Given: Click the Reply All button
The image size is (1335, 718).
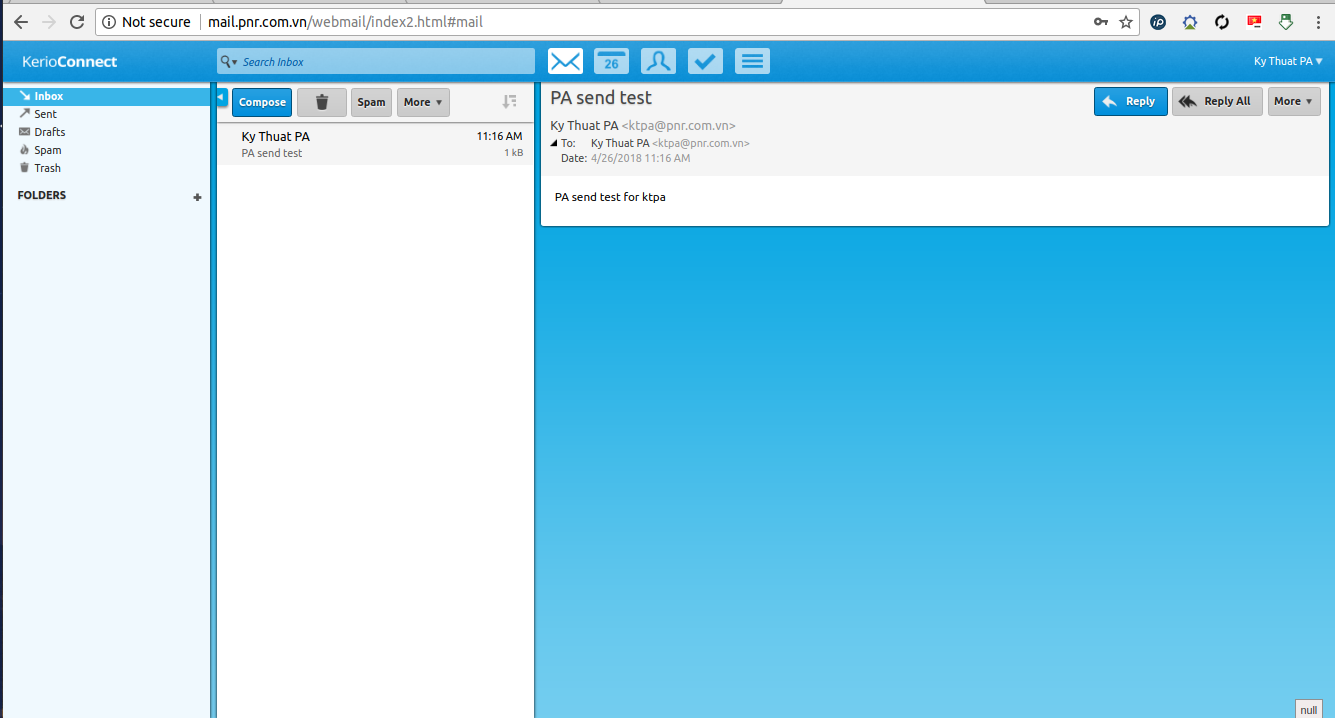Looking at the screenshot, I should (1216, 101).
